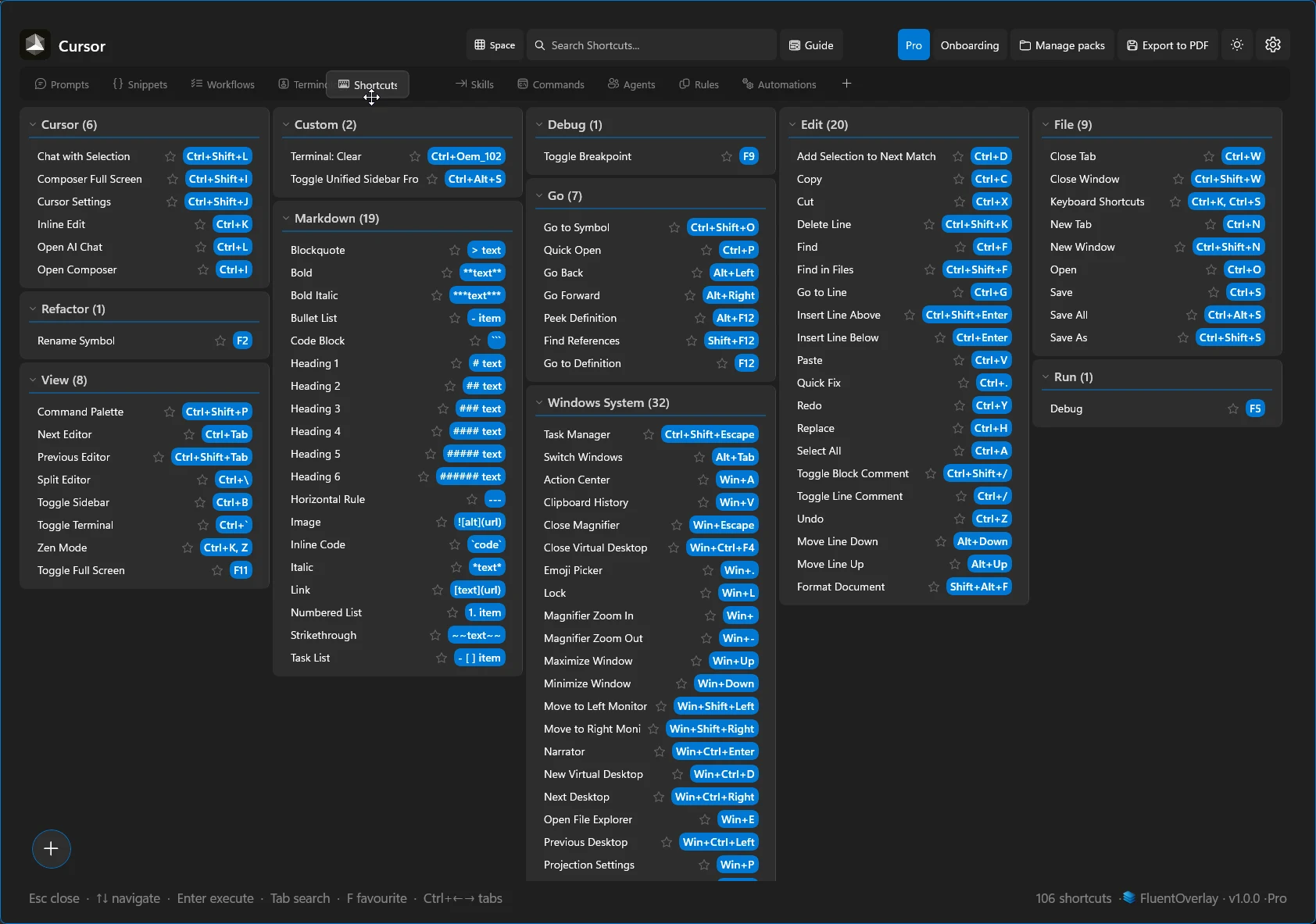Star the Rename Symbol shortcut
1316x924 pixels.
point(220,341)
